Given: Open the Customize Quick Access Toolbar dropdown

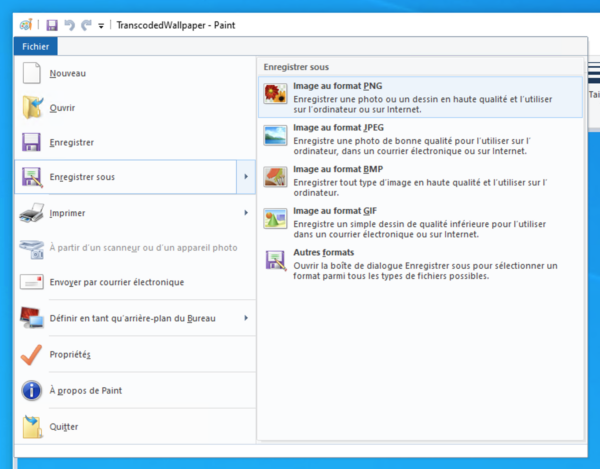Looking at the screenshot, I should [101, 26].
